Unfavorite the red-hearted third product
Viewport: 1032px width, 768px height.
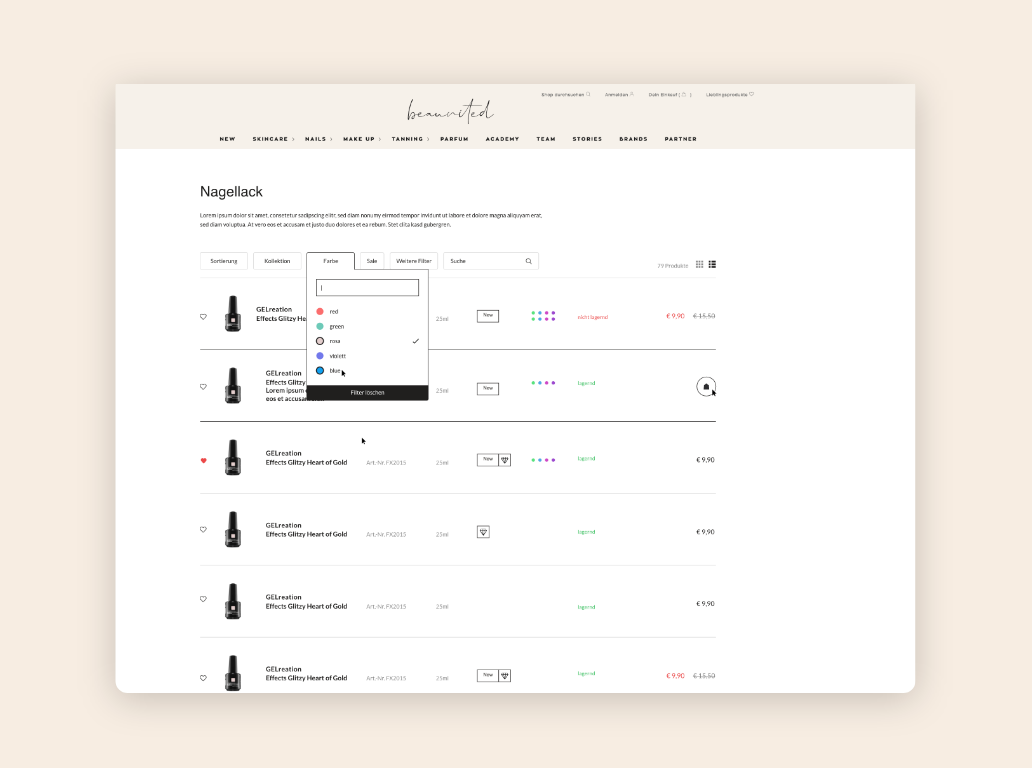(x=203, y=461)
